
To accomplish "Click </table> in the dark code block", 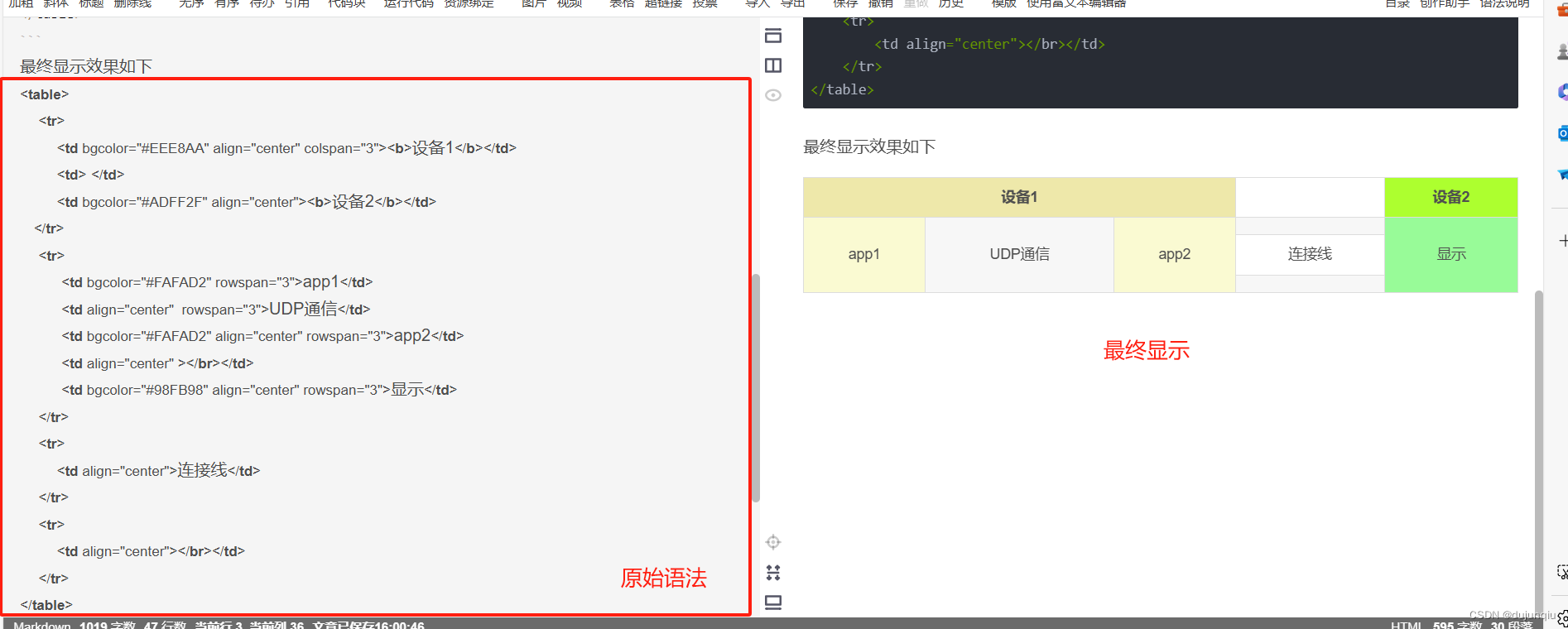I will pos(842,89).
